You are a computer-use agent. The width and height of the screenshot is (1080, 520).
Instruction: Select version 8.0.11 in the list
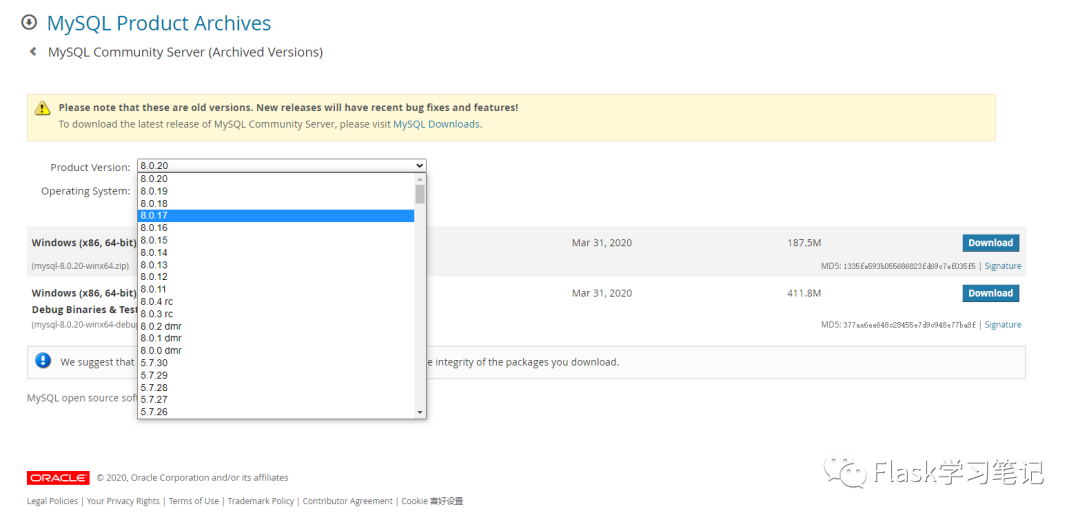click(x=276, y=289)
